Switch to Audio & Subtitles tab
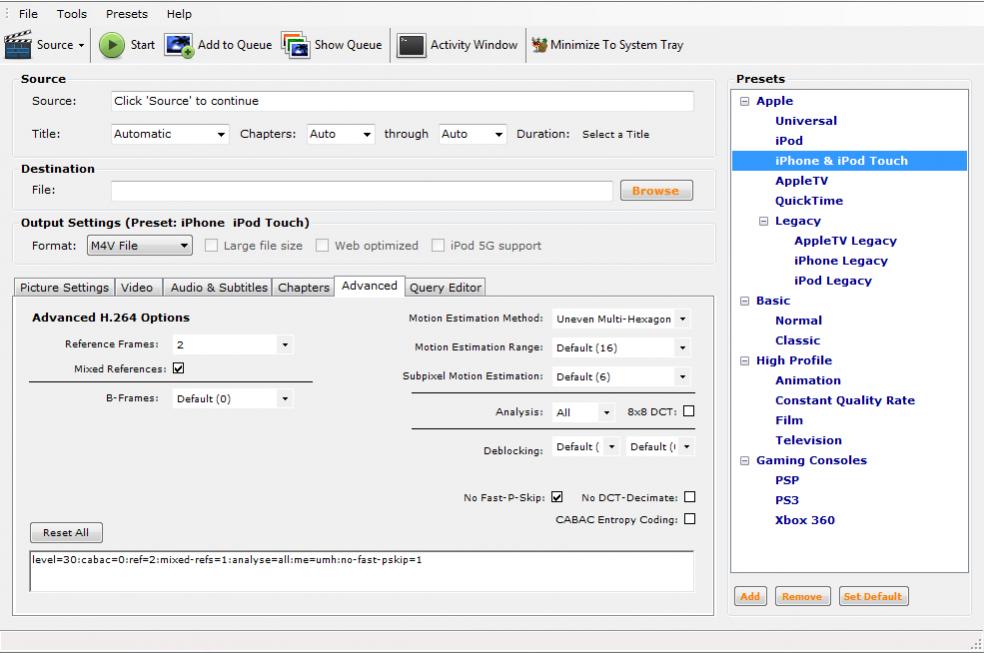 [218, 287]
